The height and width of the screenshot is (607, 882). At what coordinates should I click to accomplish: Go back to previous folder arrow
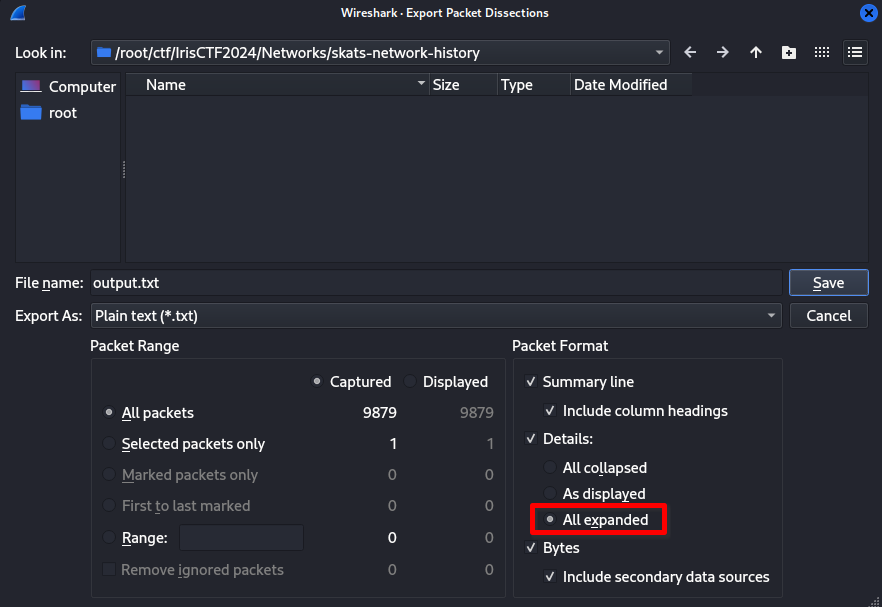click(x=690, y=52)
